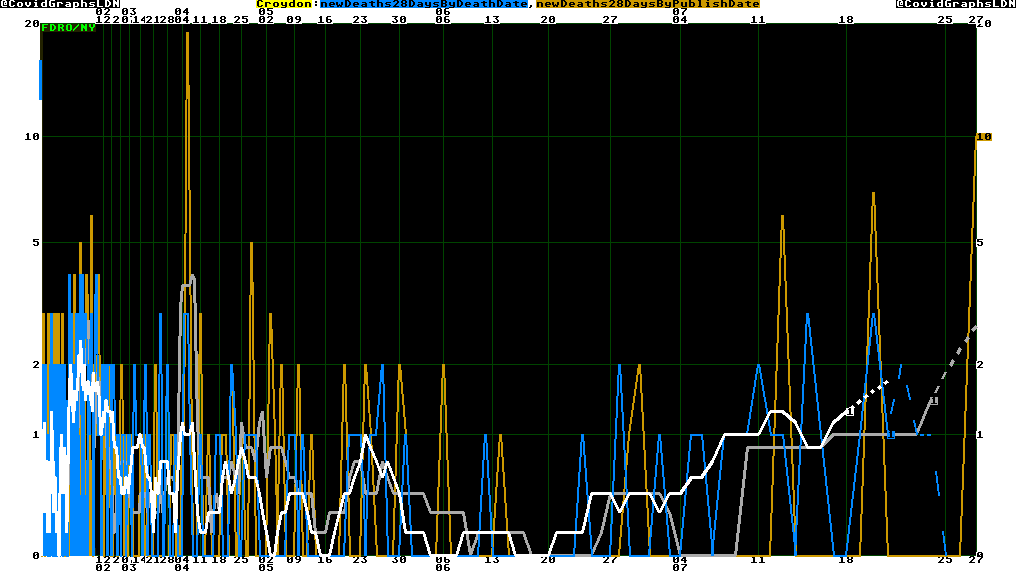Click the highlighted orange 10 value on right axis
Screen dimensions: 1016x572
tap(984, 137)
